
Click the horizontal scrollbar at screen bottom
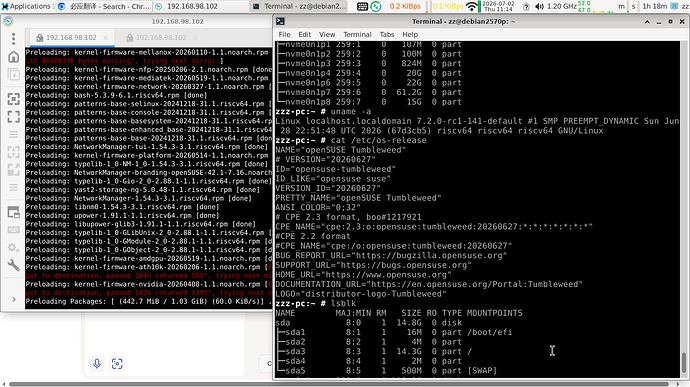(339, 384)
